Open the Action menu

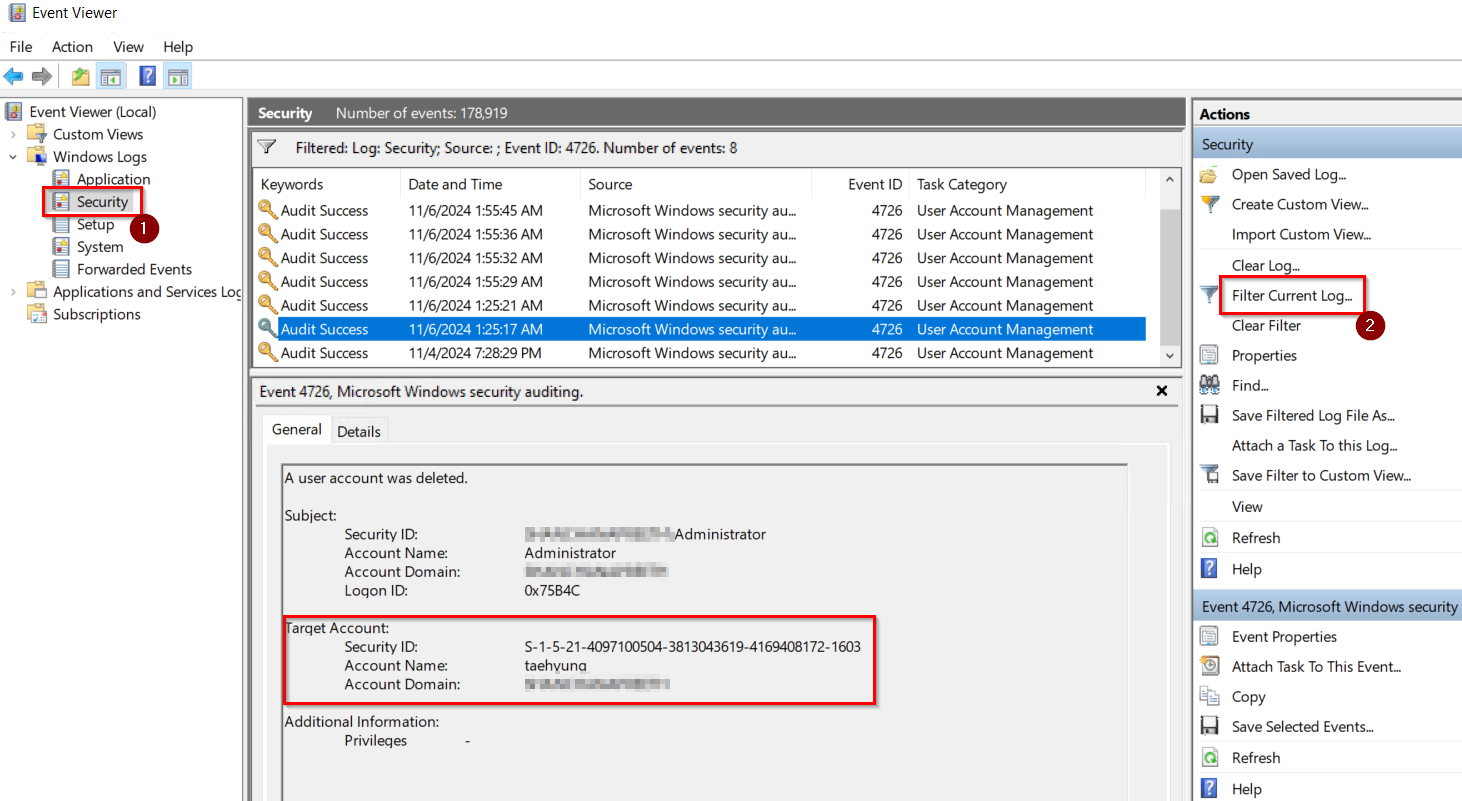tap(72, 46)
